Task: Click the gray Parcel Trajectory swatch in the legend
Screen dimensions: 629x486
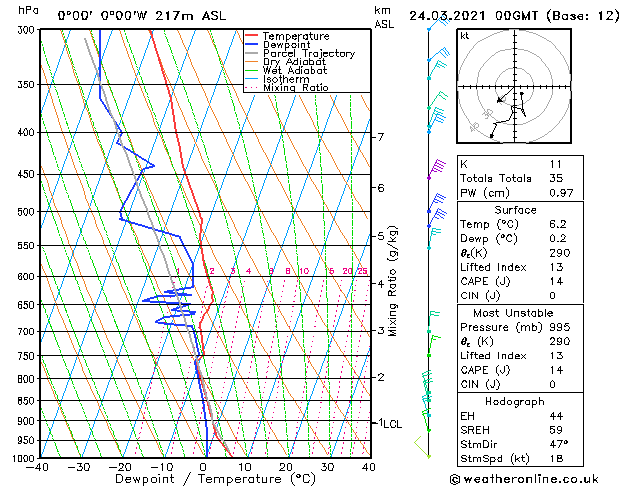Action: (x=251, y=53)
